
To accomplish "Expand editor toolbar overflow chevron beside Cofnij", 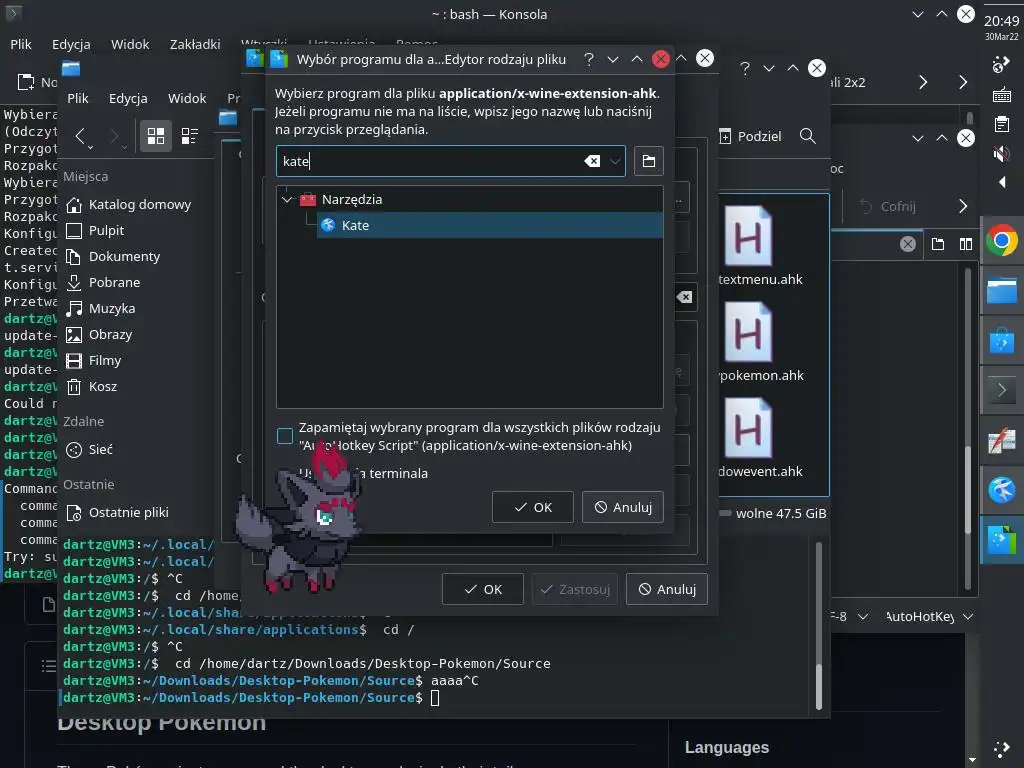I will click(x=963, y=207).
